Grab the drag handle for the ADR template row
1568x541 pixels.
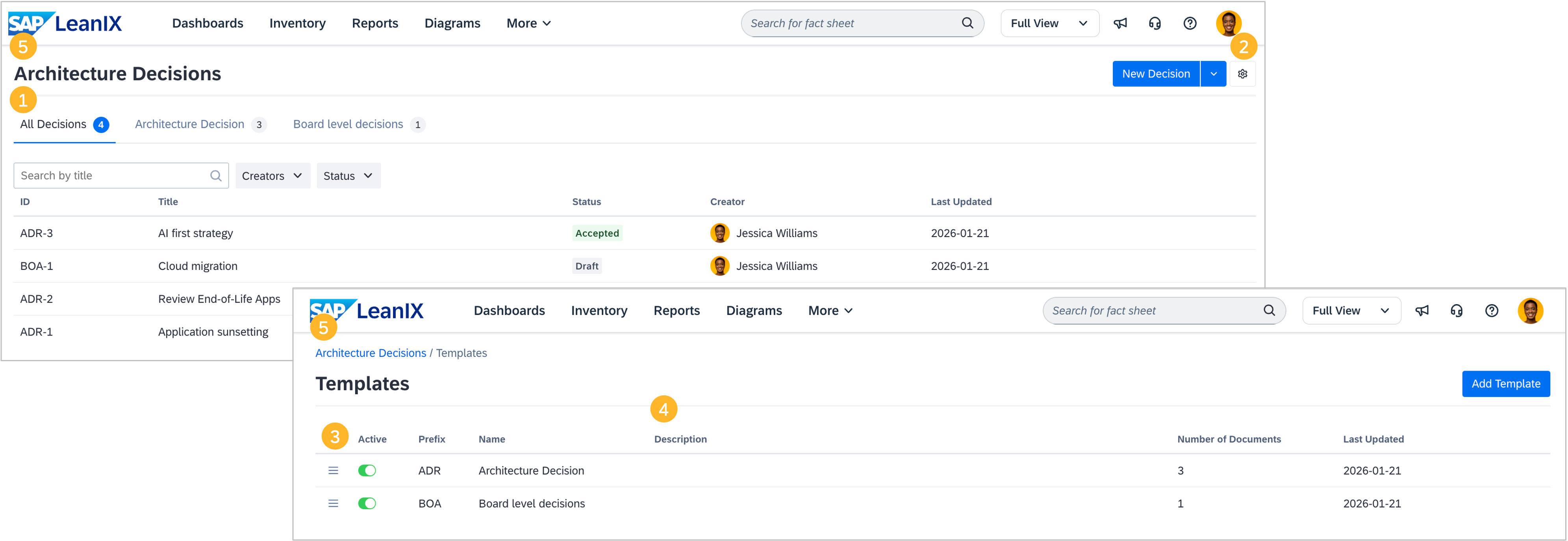(333, 471)
